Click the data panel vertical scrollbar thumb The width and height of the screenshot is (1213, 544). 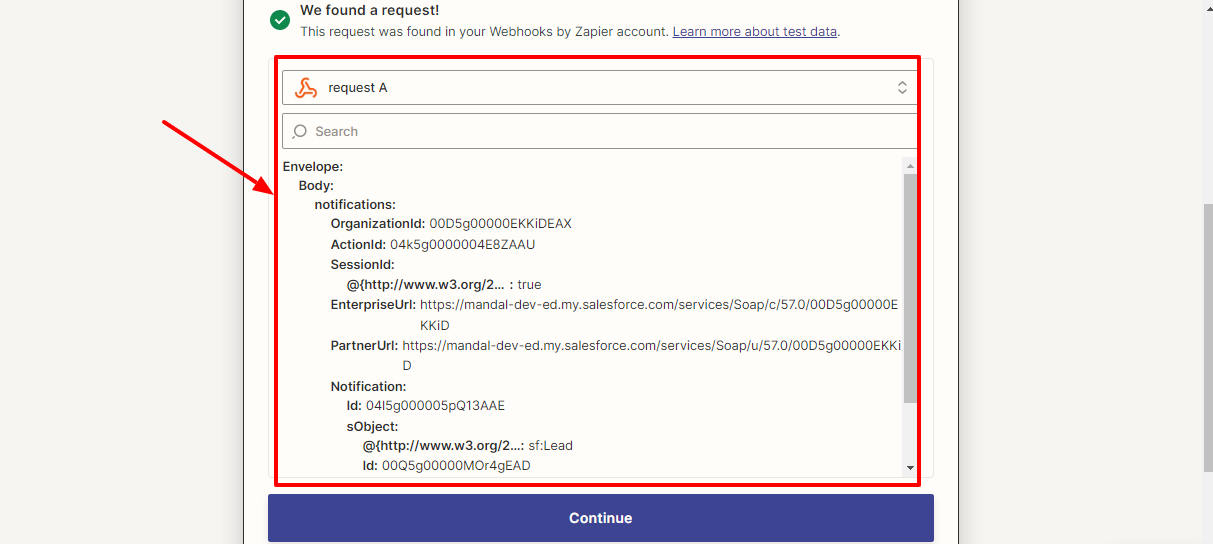point(909,288)
